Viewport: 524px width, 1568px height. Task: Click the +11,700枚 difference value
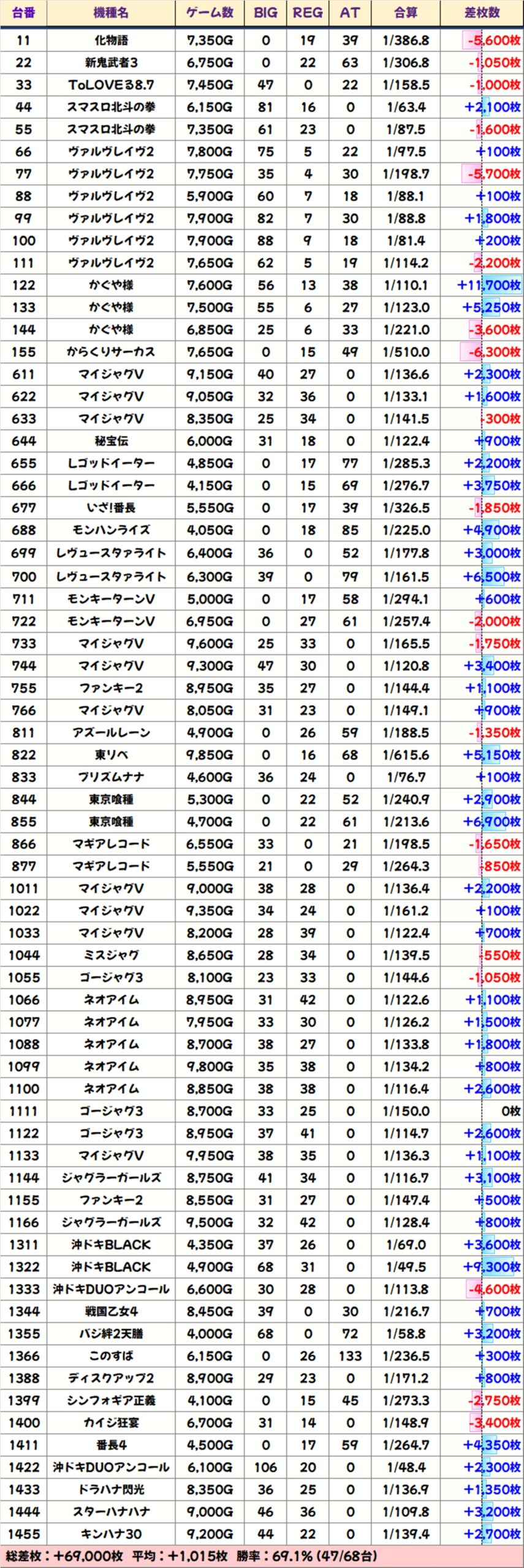pyautogui.click(x=488, y=285)
